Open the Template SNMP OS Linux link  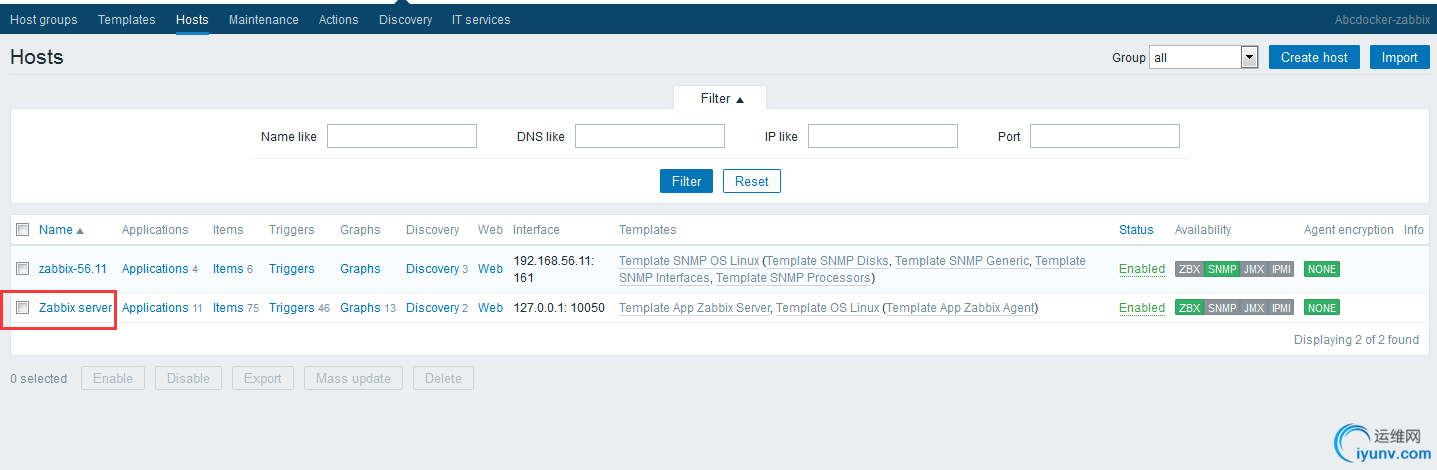(x=688, y=261)
